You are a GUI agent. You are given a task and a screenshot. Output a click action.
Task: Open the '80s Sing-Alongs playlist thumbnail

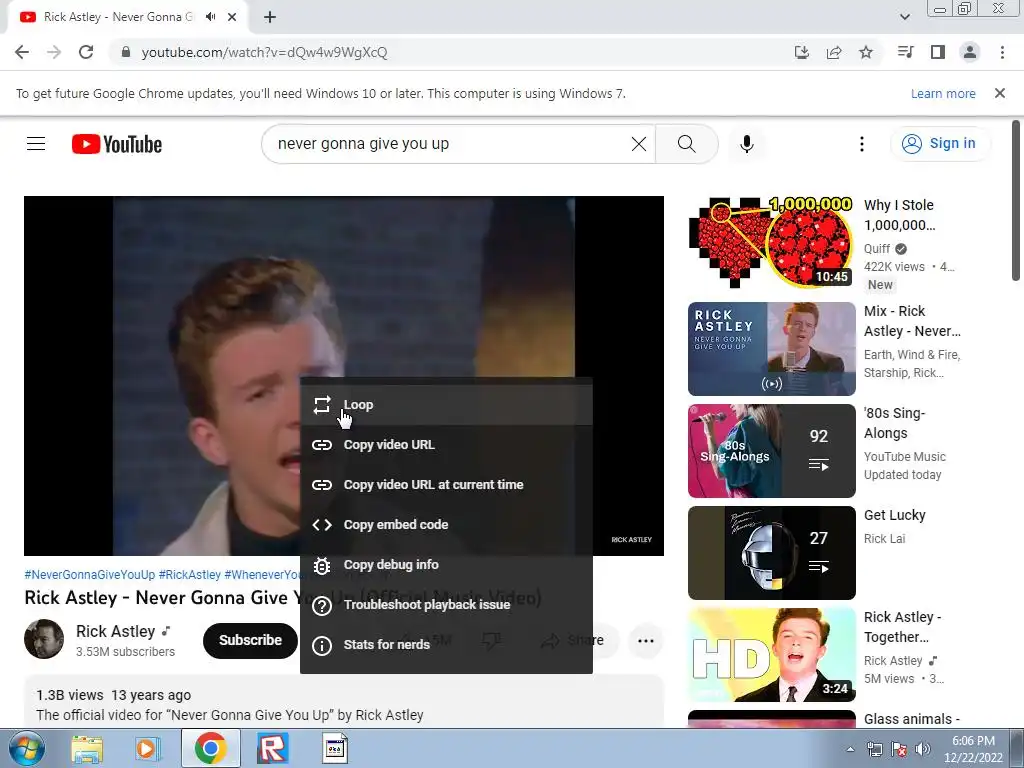(771, 451)
